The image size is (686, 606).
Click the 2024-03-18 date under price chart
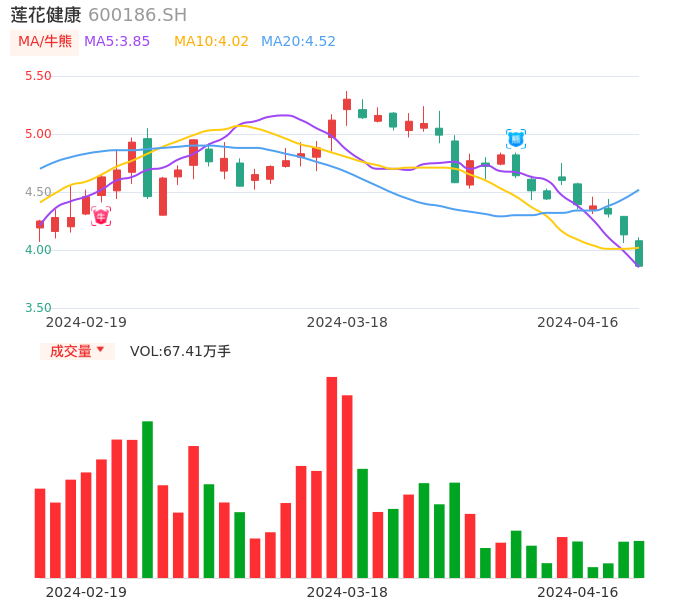(347, 322)
